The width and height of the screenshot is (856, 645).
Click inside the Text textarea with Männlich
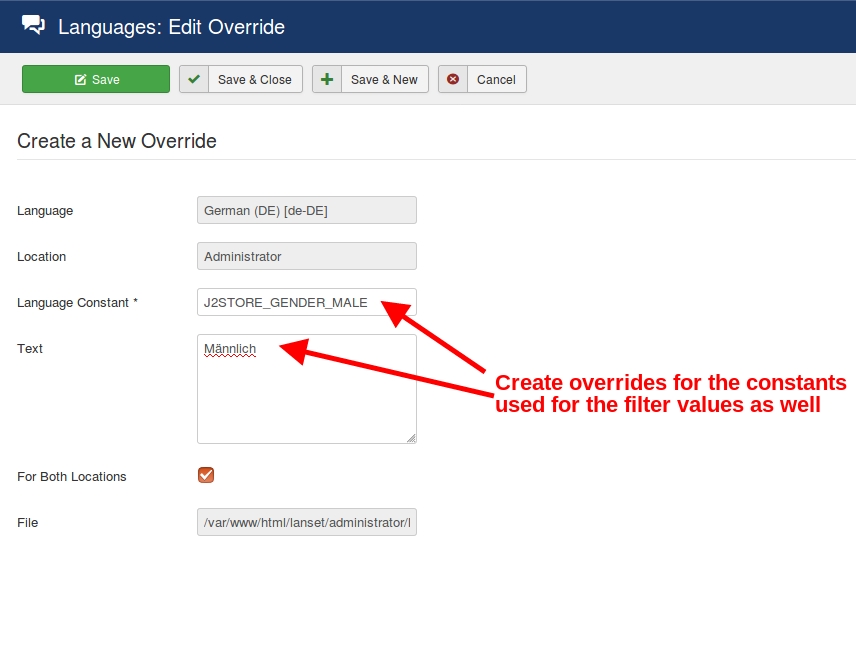click(x=306, y=390)
